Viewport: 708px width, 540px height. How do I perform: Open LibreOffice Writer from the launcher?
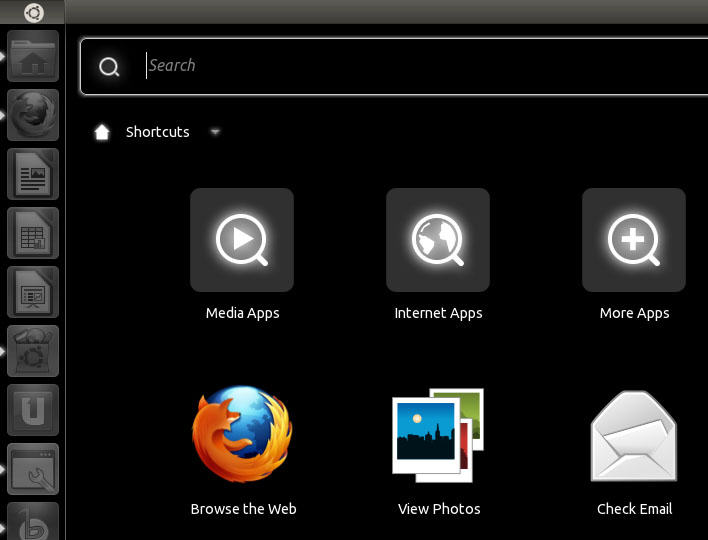pos(33,174)
